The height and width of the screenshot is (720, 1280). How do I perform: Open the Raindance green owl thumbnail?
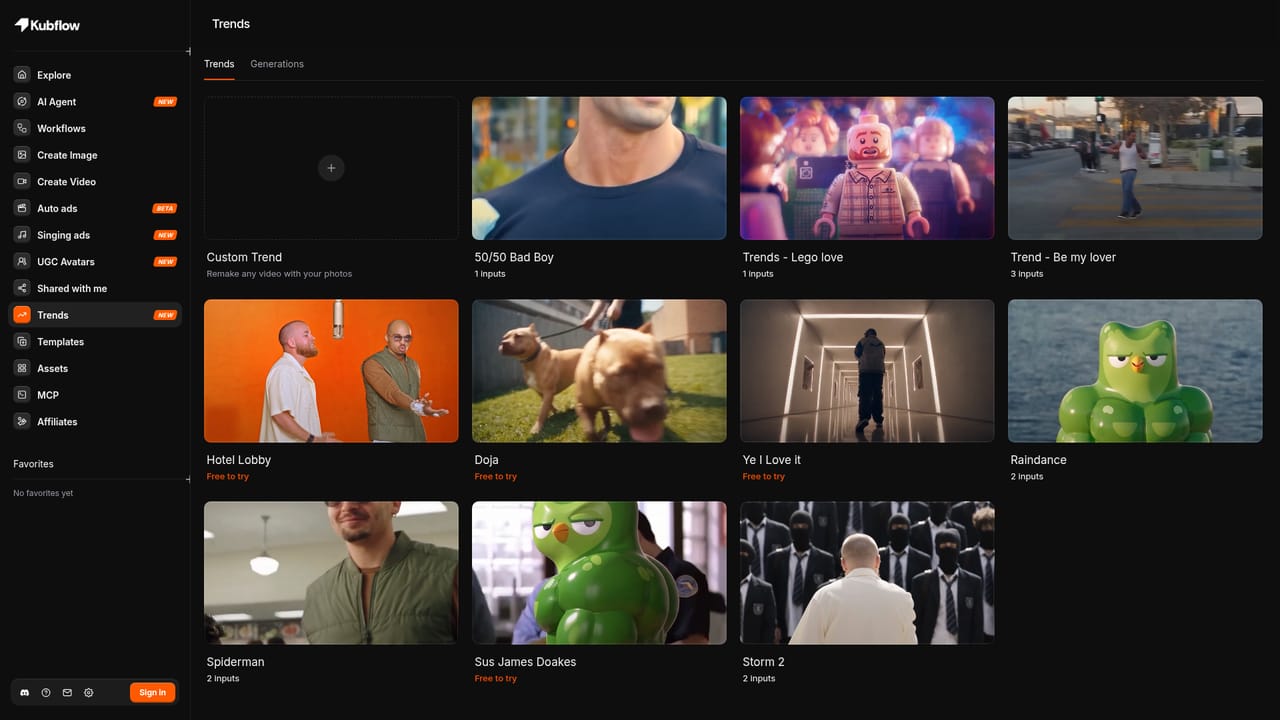pos(1135,371)
